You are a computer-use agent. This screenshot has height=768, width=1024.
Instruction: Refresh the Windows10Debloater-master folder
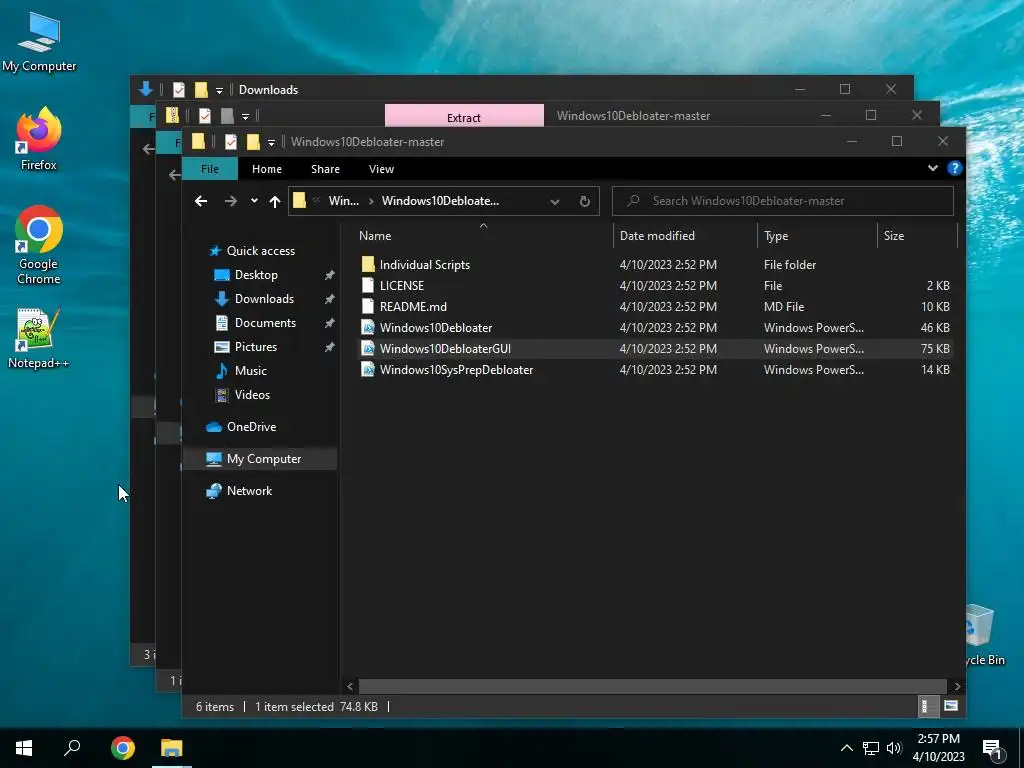584,201
